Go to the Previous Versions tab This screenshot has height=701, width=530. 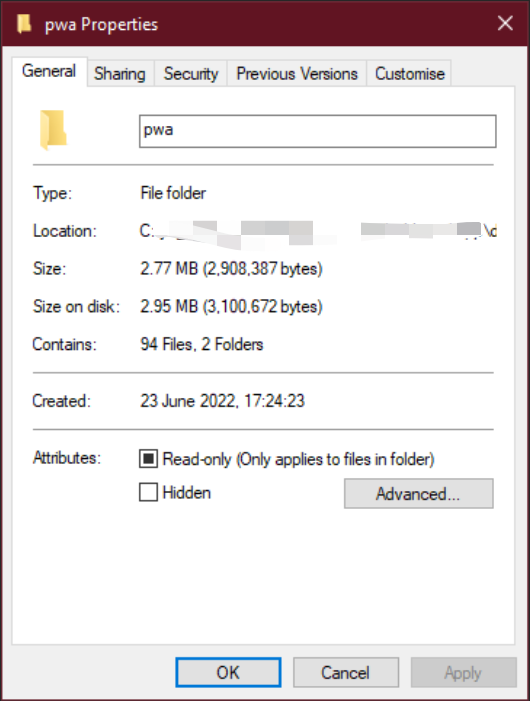[x=297, y=74]
